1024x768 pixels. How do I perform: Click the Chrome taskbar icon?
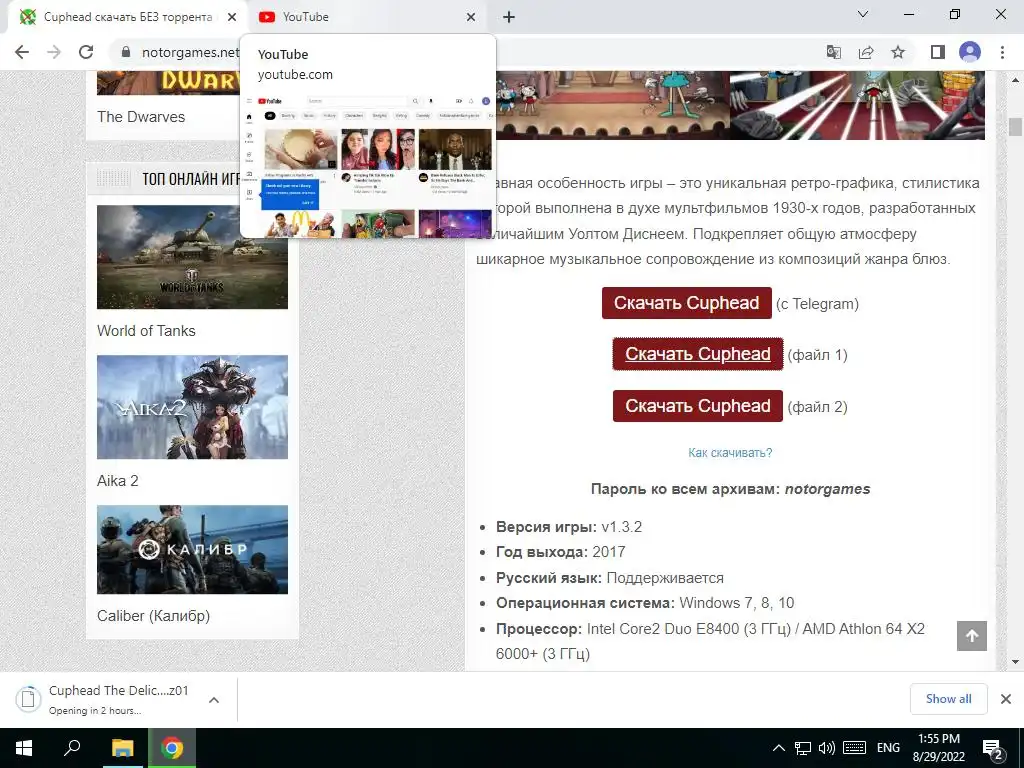(x=172, y=748)
